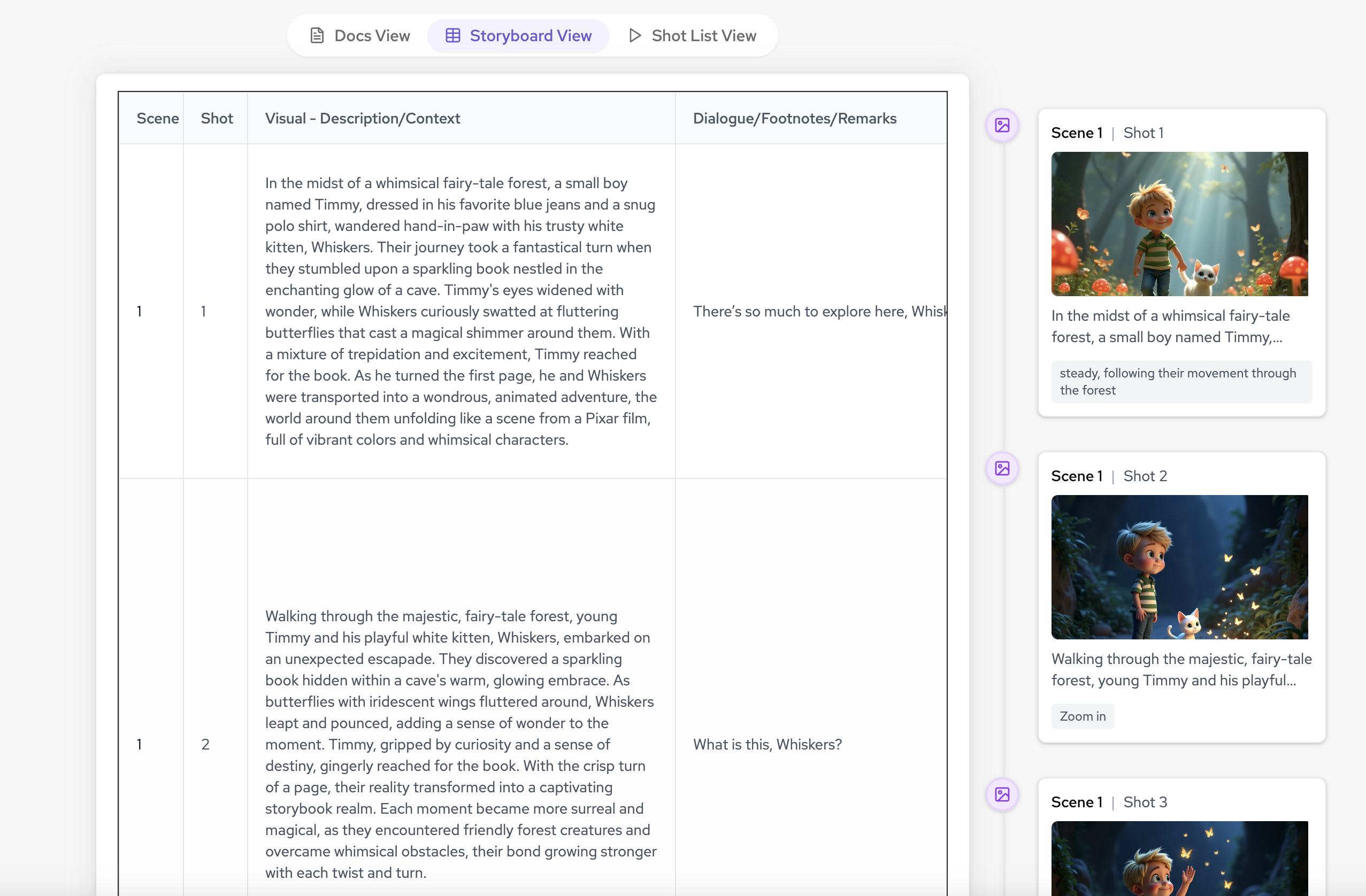Click Shot 2 card description text
The width and height of the screenshot is (1366, 896).
[1180, 669]
